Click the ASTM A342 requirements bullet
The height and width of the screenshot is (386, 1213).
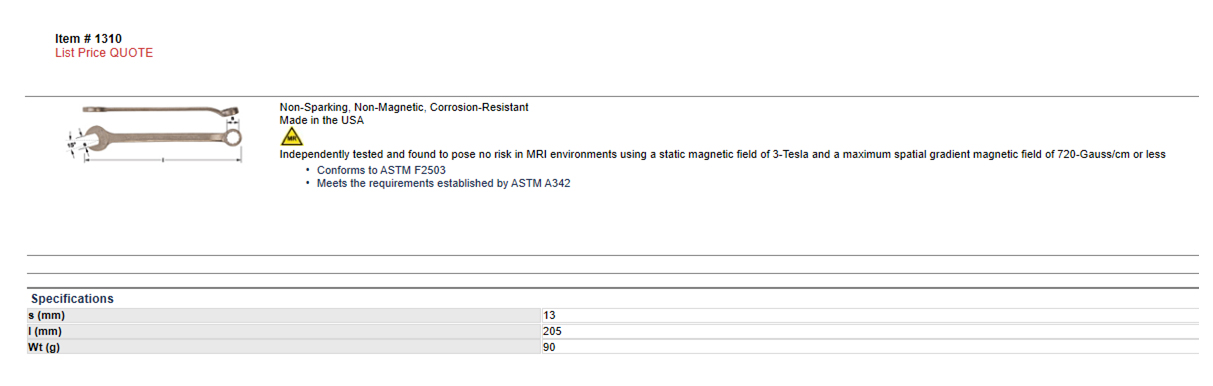pyautogui.click(x=444, y=183)
